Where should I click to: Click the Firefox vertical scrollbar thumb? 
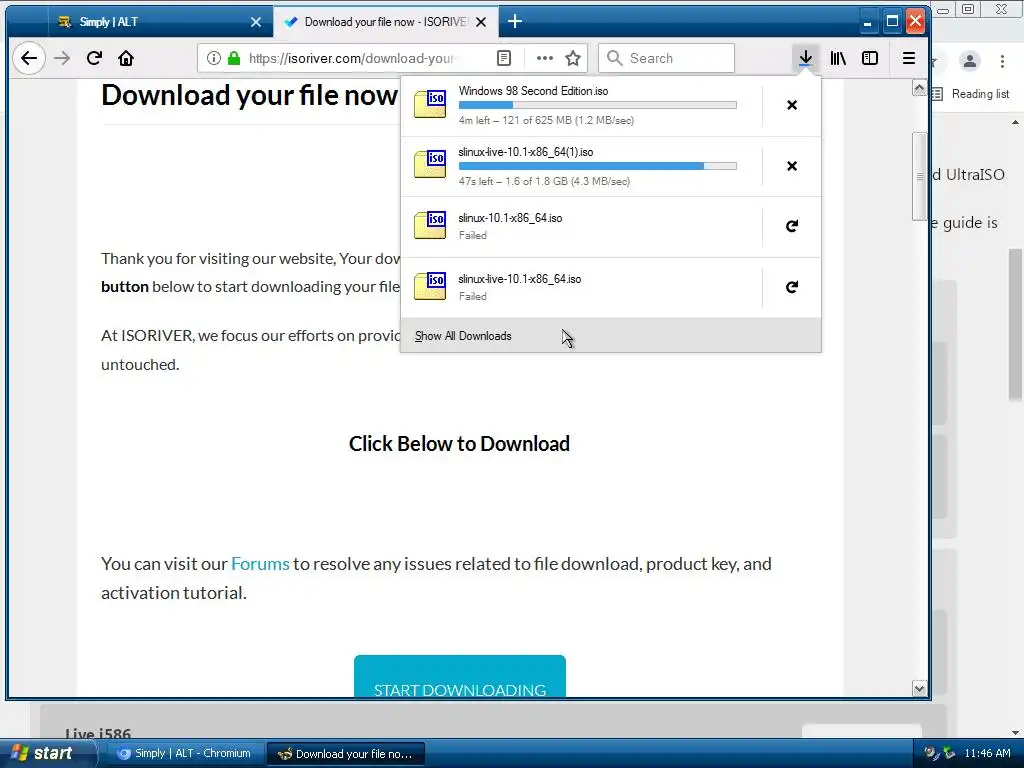[919, 176]
